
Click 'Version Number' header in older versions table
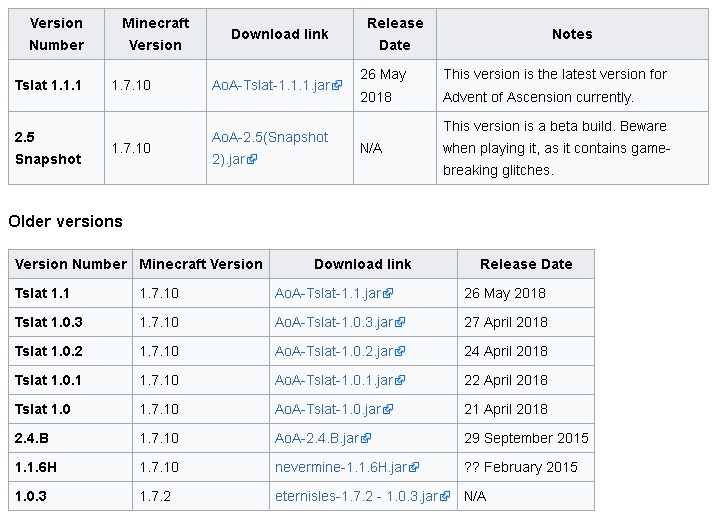pos(71,264)
